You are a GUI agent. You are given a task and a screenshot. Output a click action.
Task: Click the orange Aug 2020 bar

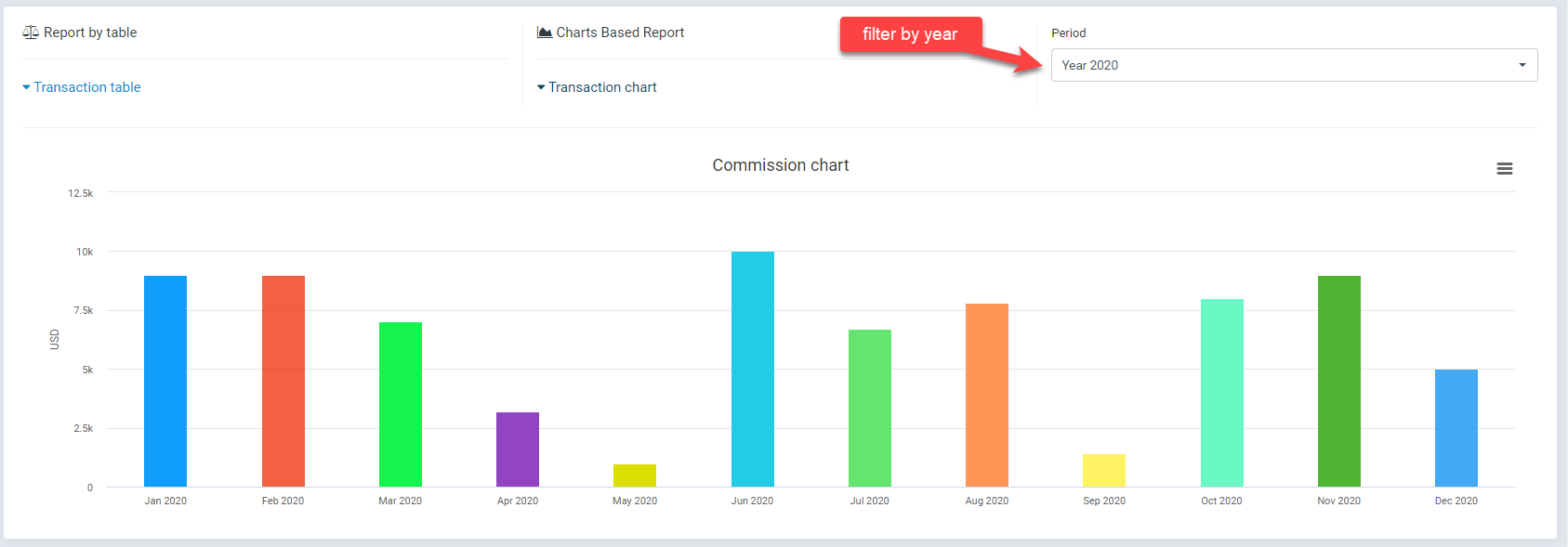(x=987, y=395)
